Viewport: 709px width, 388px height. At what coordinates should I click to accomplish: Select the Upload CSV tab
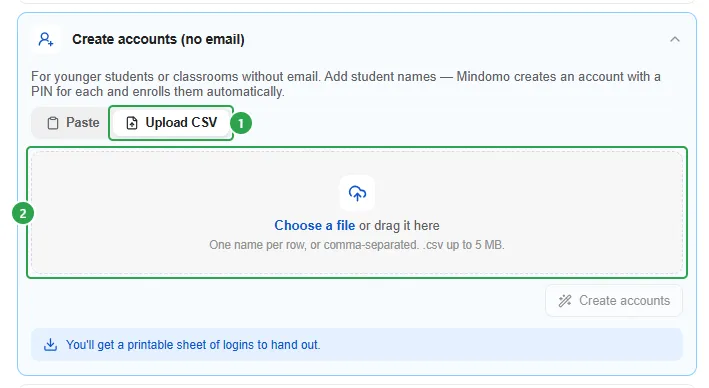tap(171, 123)
